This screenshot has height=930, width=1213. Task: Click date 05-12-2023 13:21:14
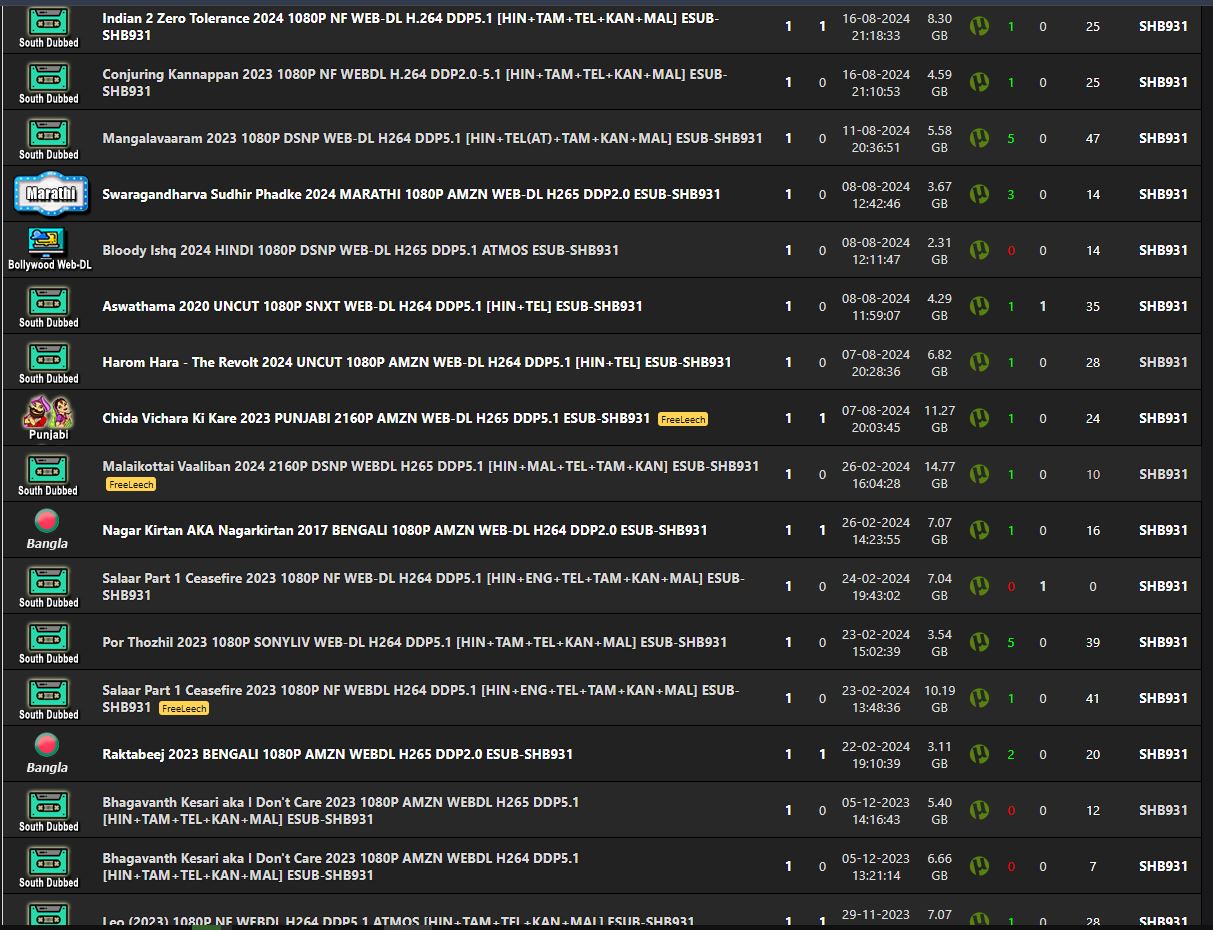[876, 866]
